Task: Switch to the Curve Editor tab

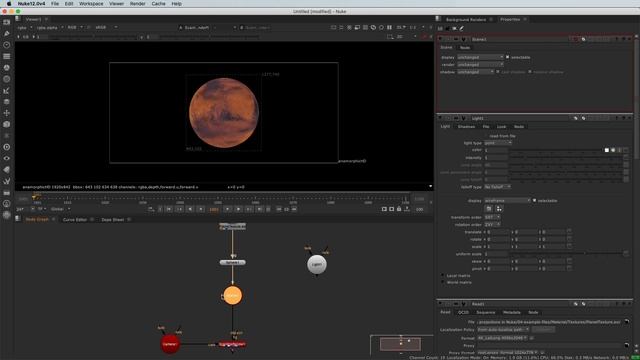Action: pos(75,220)
